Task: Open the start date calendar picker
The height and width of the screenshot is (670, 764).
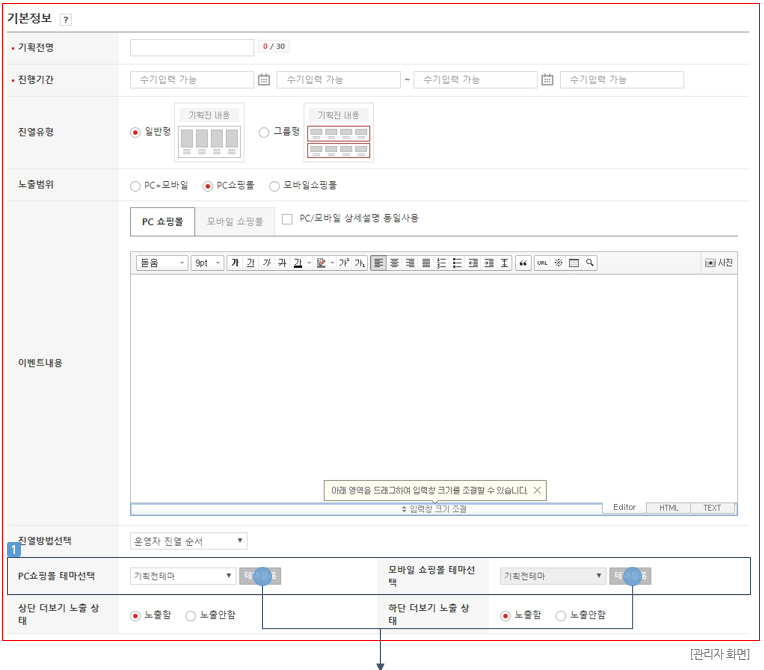Action: tap(264, 80)
